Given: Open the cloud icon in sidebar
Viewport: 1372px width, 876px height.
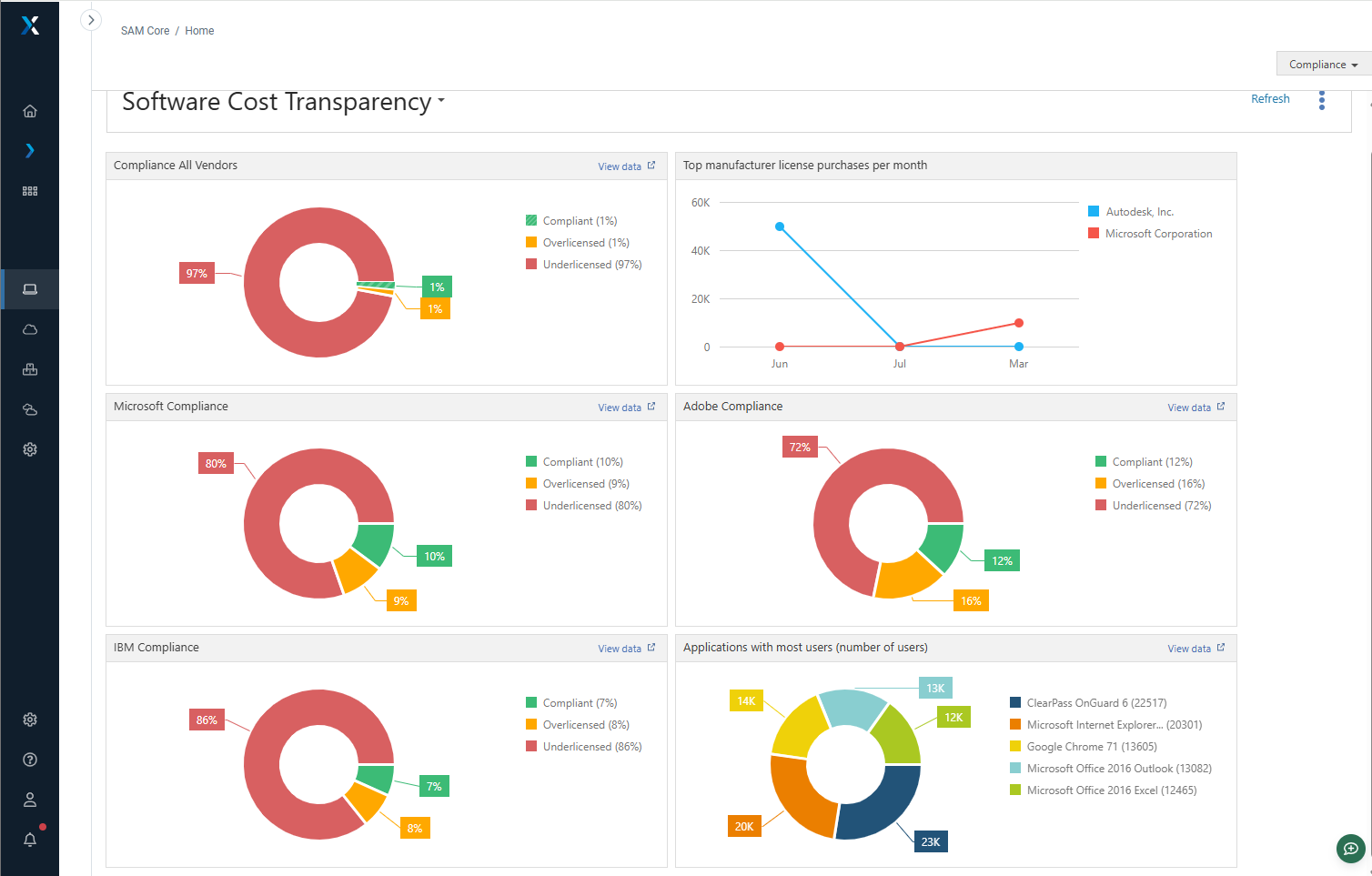Looking at the screenshot, I should (30, 329).
